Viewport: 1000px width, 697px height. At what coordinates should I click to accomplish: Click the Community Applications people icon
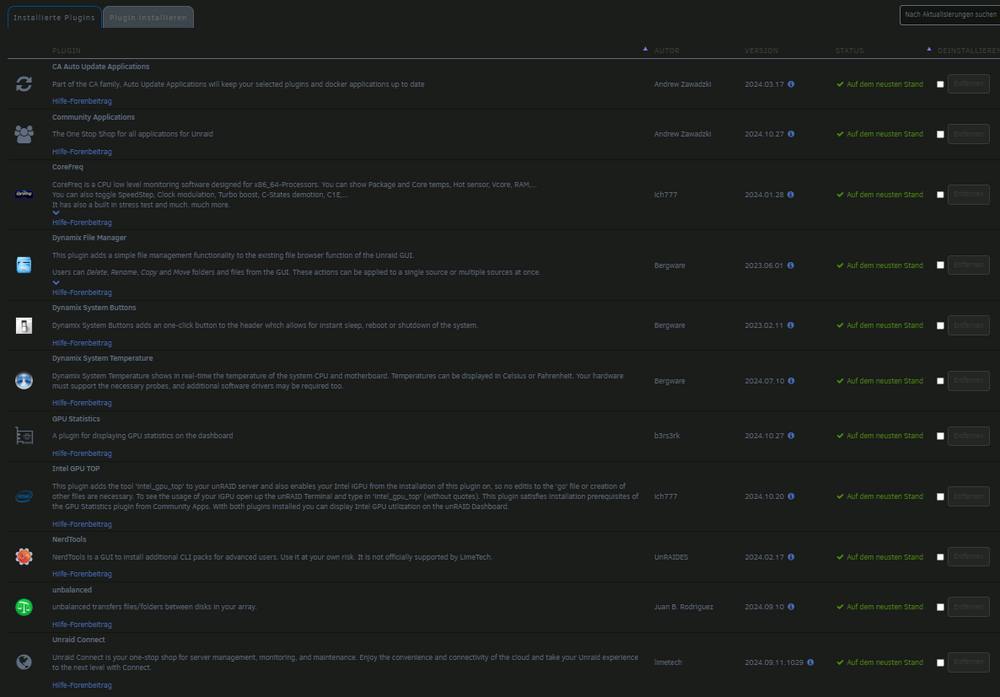coord(24,134)
